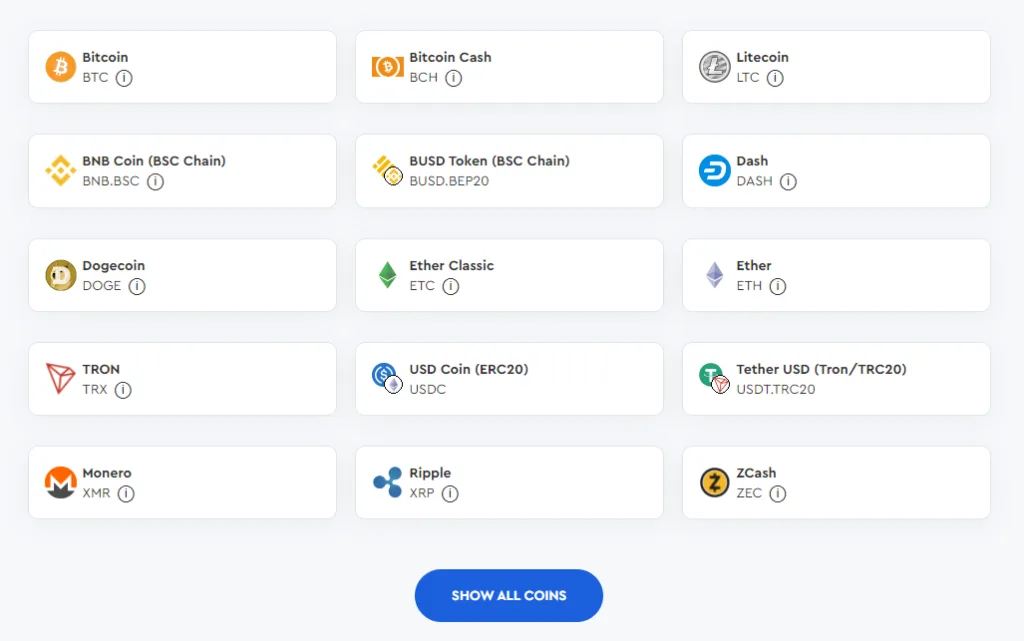Select the ZCash coin name
The width and height of the screenshot is (1024, 641).
(x=756, y=473)
